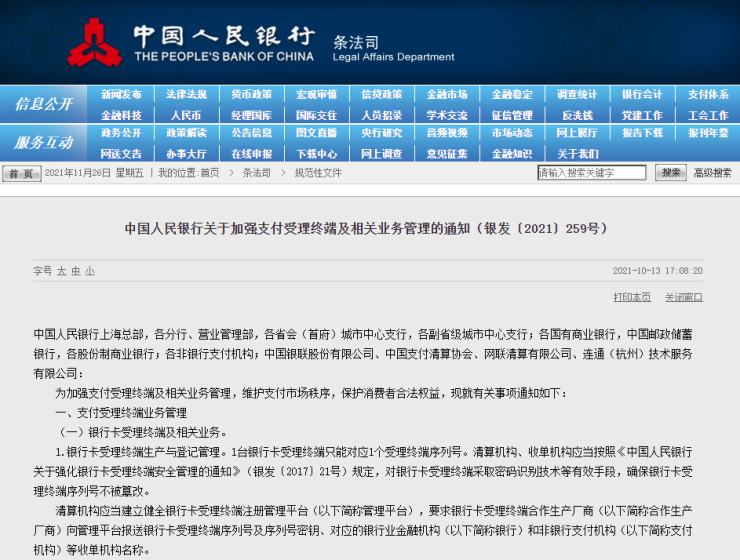Screen dimensions: 740x560
Task: Focus the search keyword input field
Action: [592, 173]
